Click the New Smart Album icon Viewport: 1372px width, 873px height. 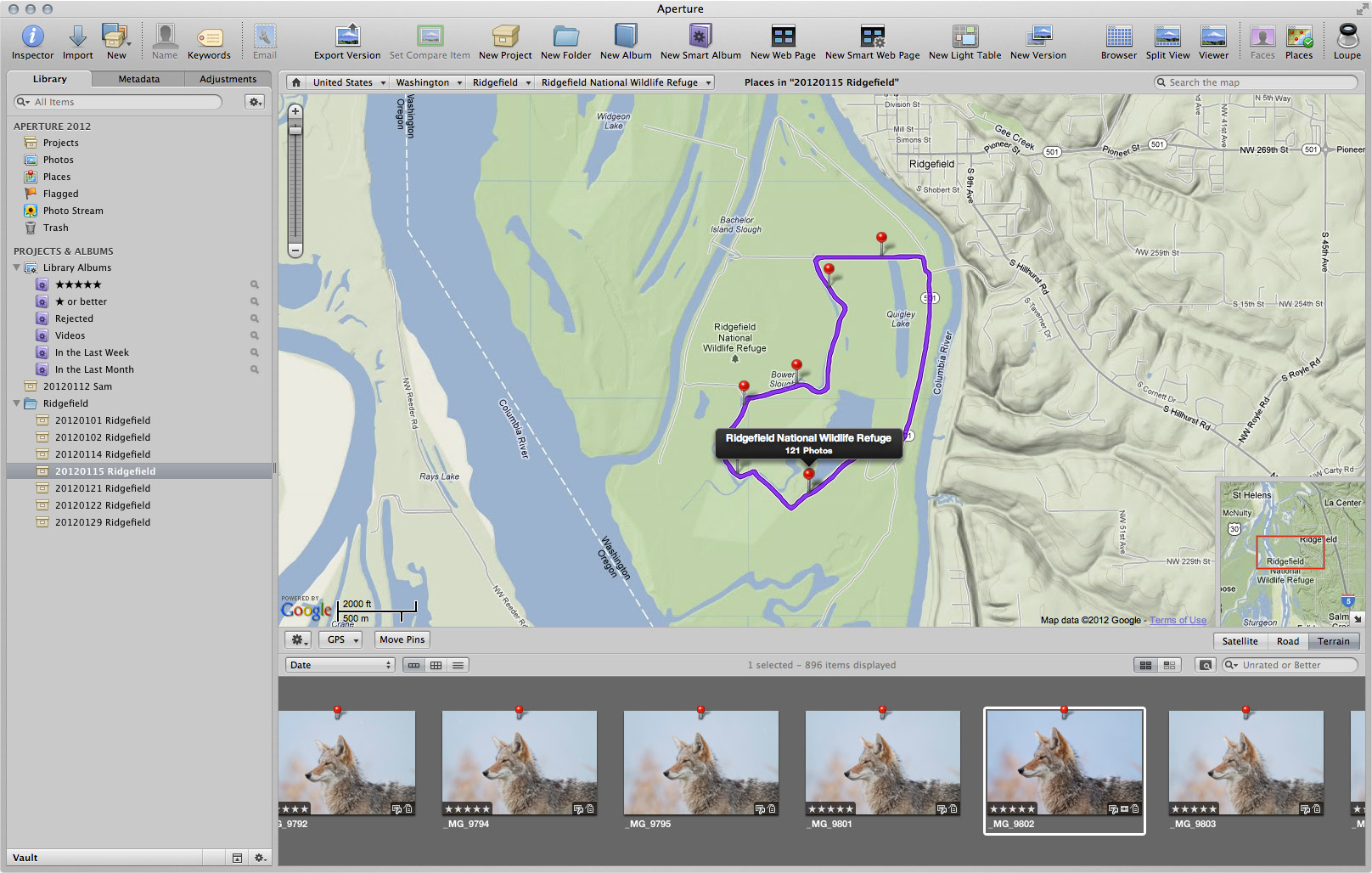click(700, 37)
